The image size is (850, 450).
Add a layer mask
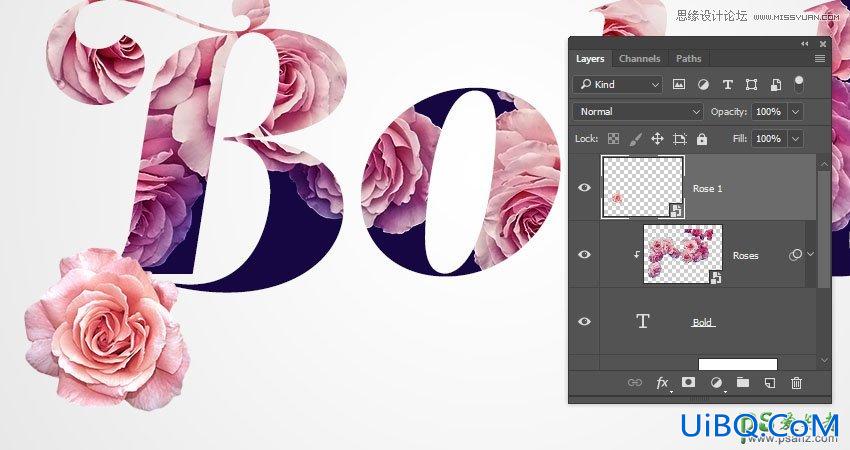688,382
